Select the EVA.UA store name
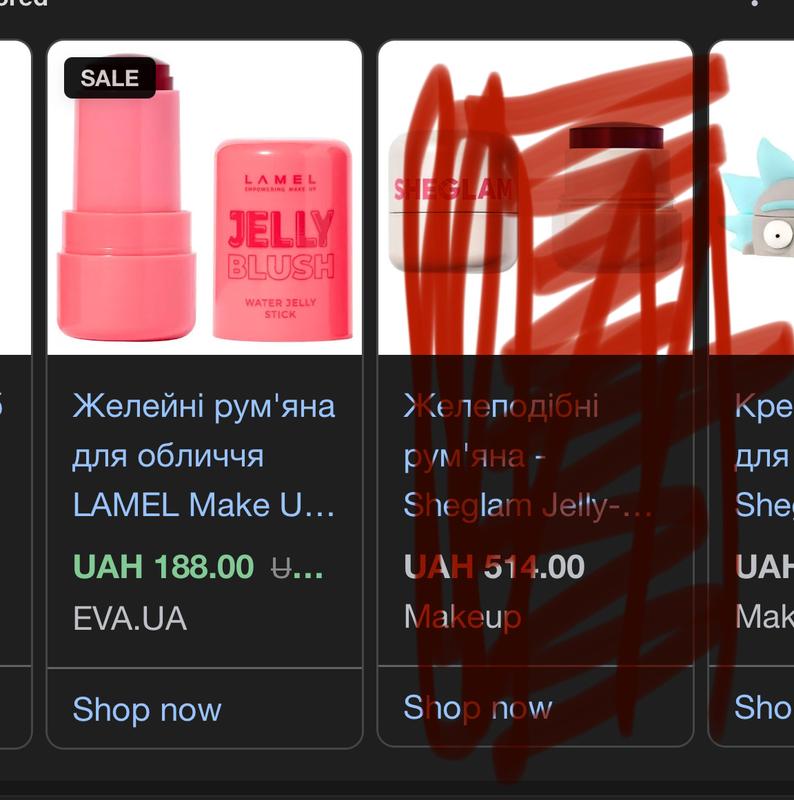794x800 pixels. [130, 618]
